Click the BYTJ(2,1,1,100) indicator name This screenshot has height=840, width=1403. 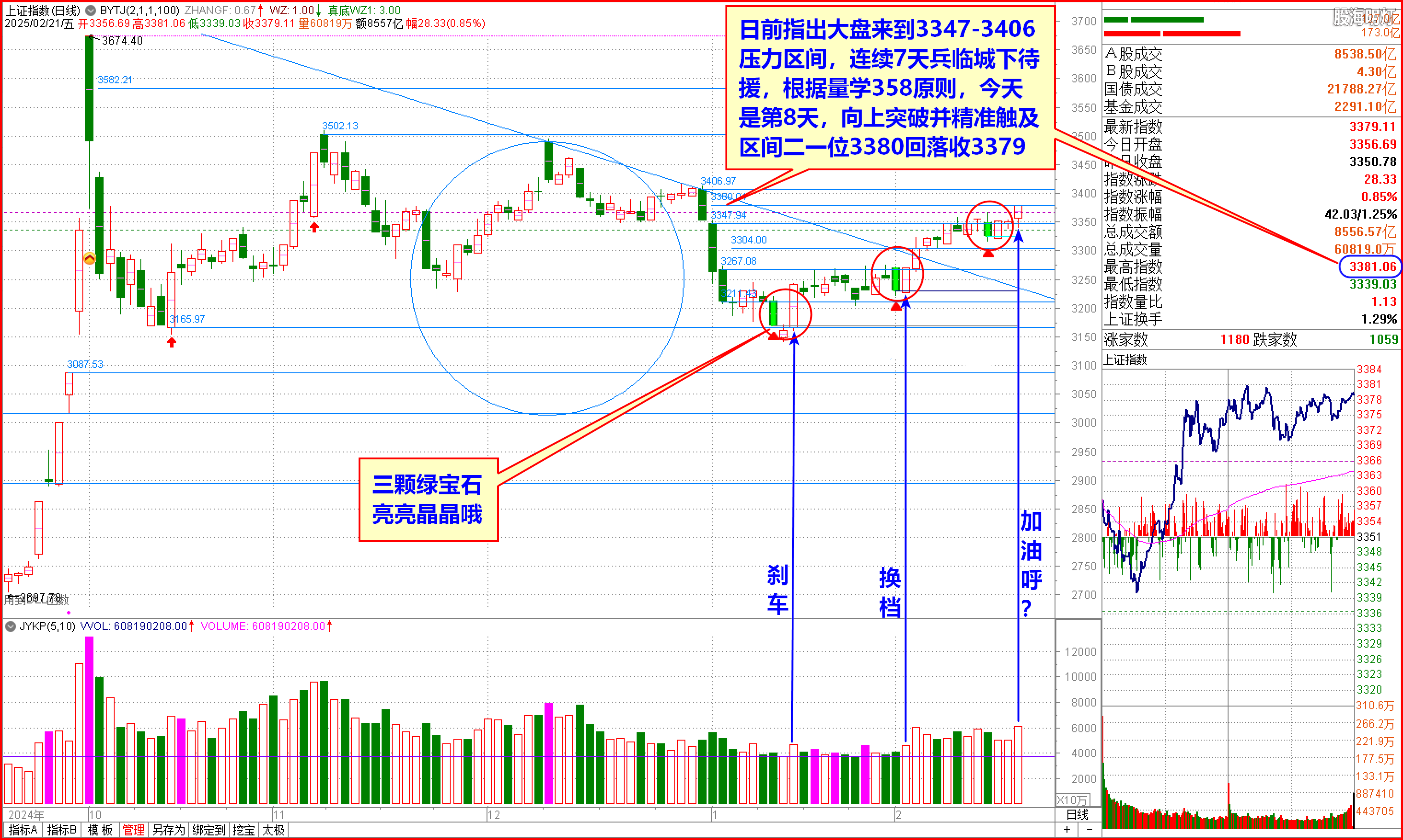140,10
